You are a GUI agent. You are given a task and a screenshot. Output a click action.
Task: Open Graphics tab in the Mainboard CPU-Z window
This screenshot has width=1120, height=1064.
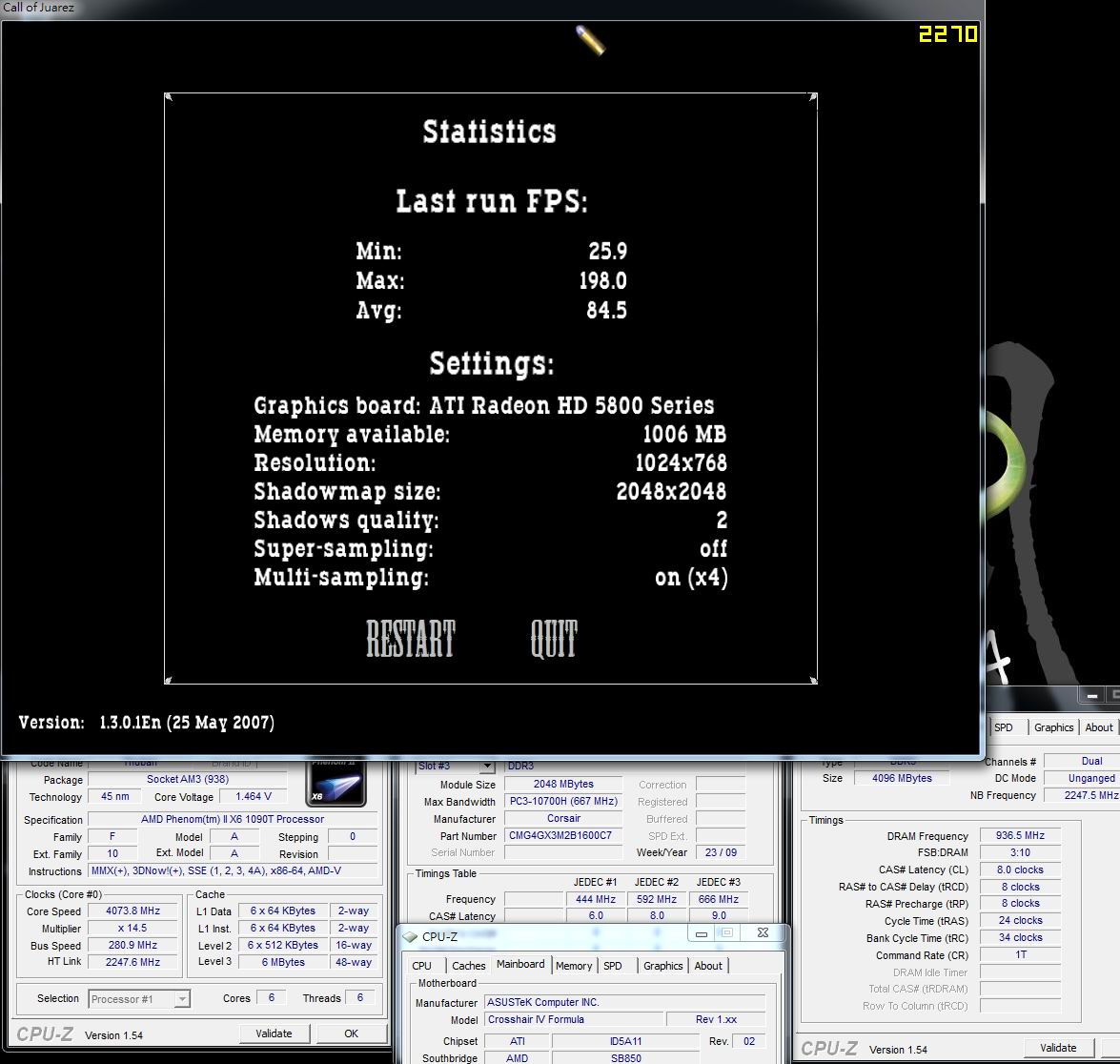pyautogui.click(x=662, y=966)
